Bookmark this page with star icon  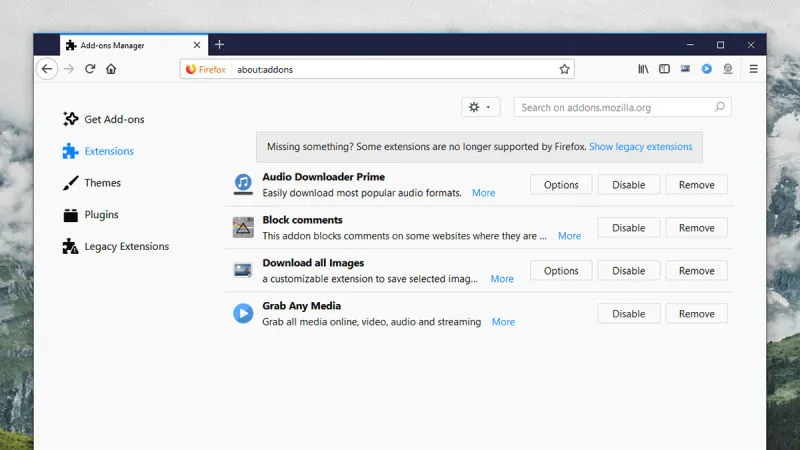(564, 69)
